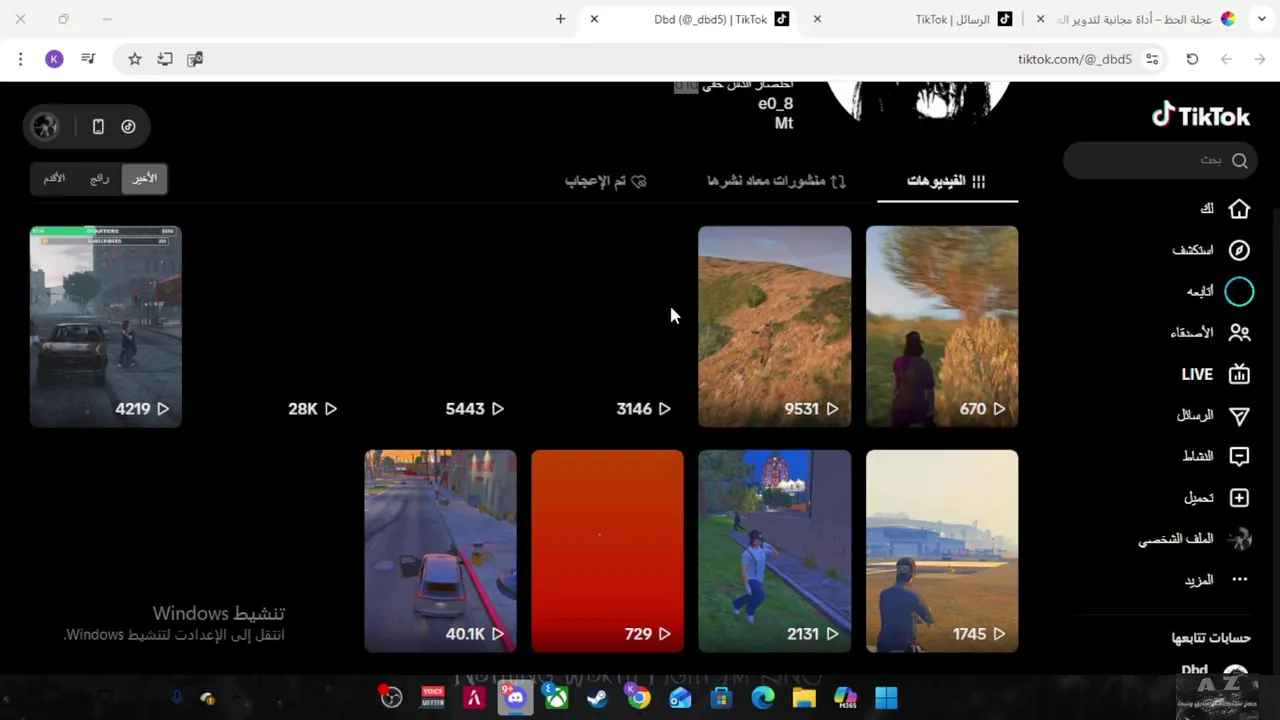
Task: Click the TikTok search field
Action: coord(1160,160)
